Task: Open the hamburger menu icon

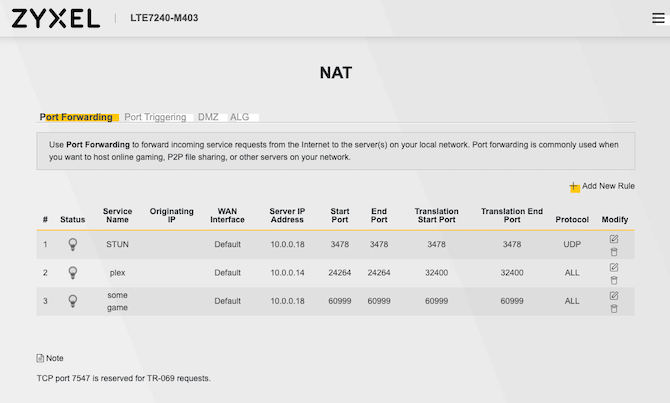Action: click(658, 18)
